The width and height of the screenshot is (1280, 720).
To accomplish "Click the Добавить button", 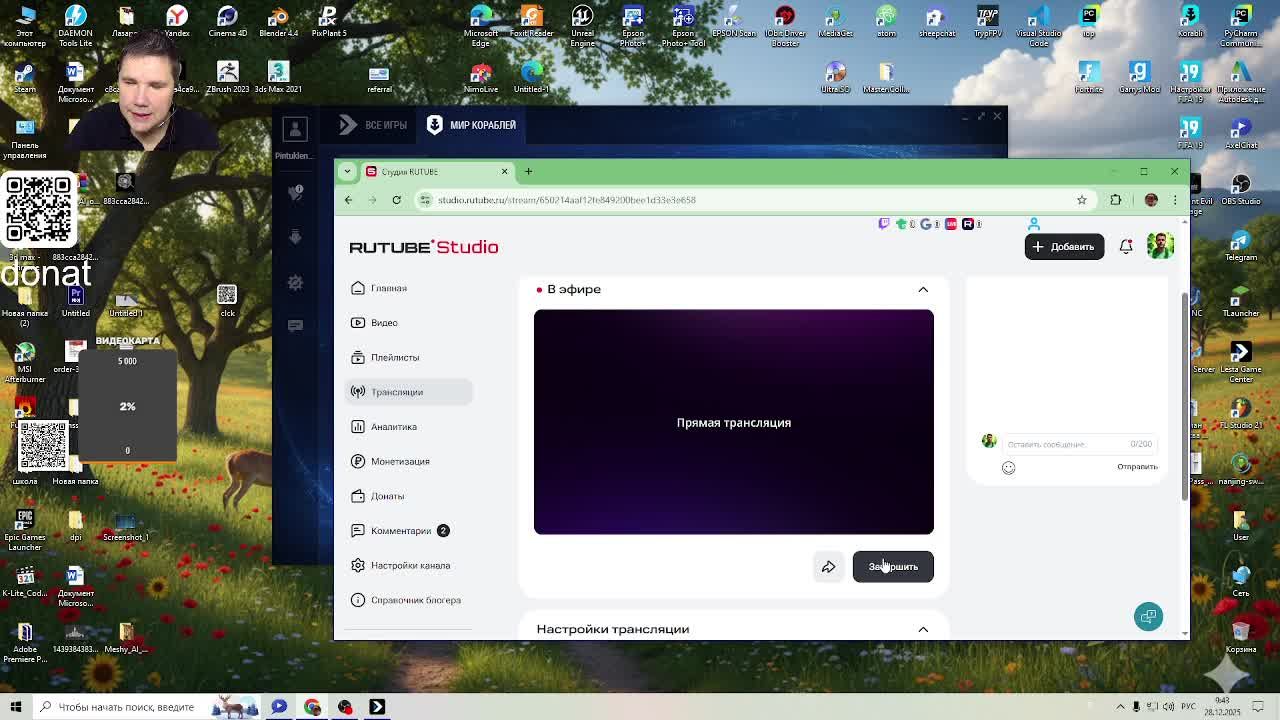I will coord(1064,246).
